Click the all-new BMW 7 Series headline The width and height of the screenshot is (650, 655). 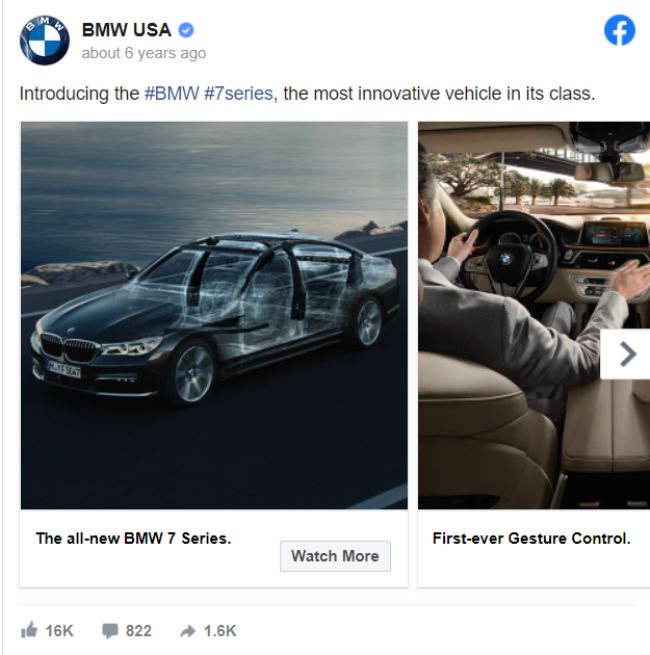click(x=133, y=538)
